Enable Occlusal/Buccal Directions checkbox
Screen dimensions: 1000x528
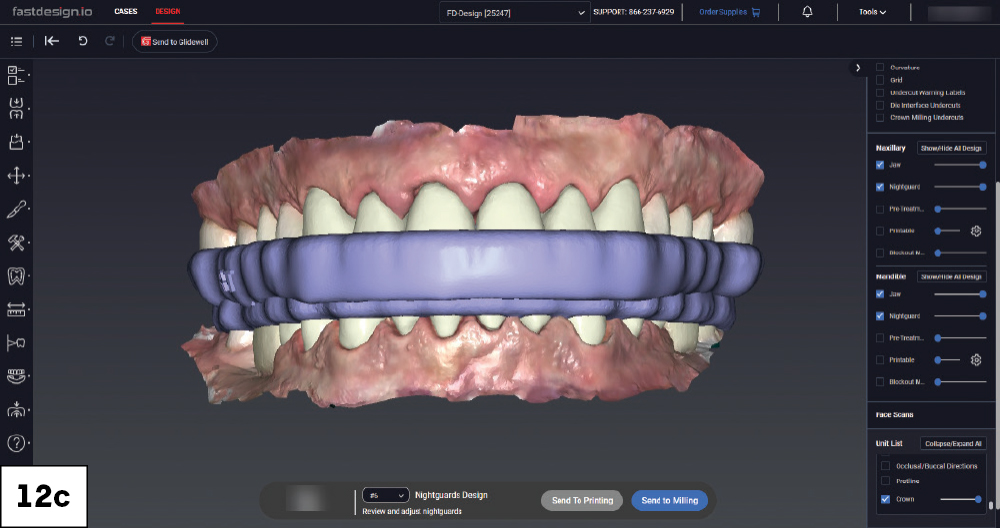[885, 466]
